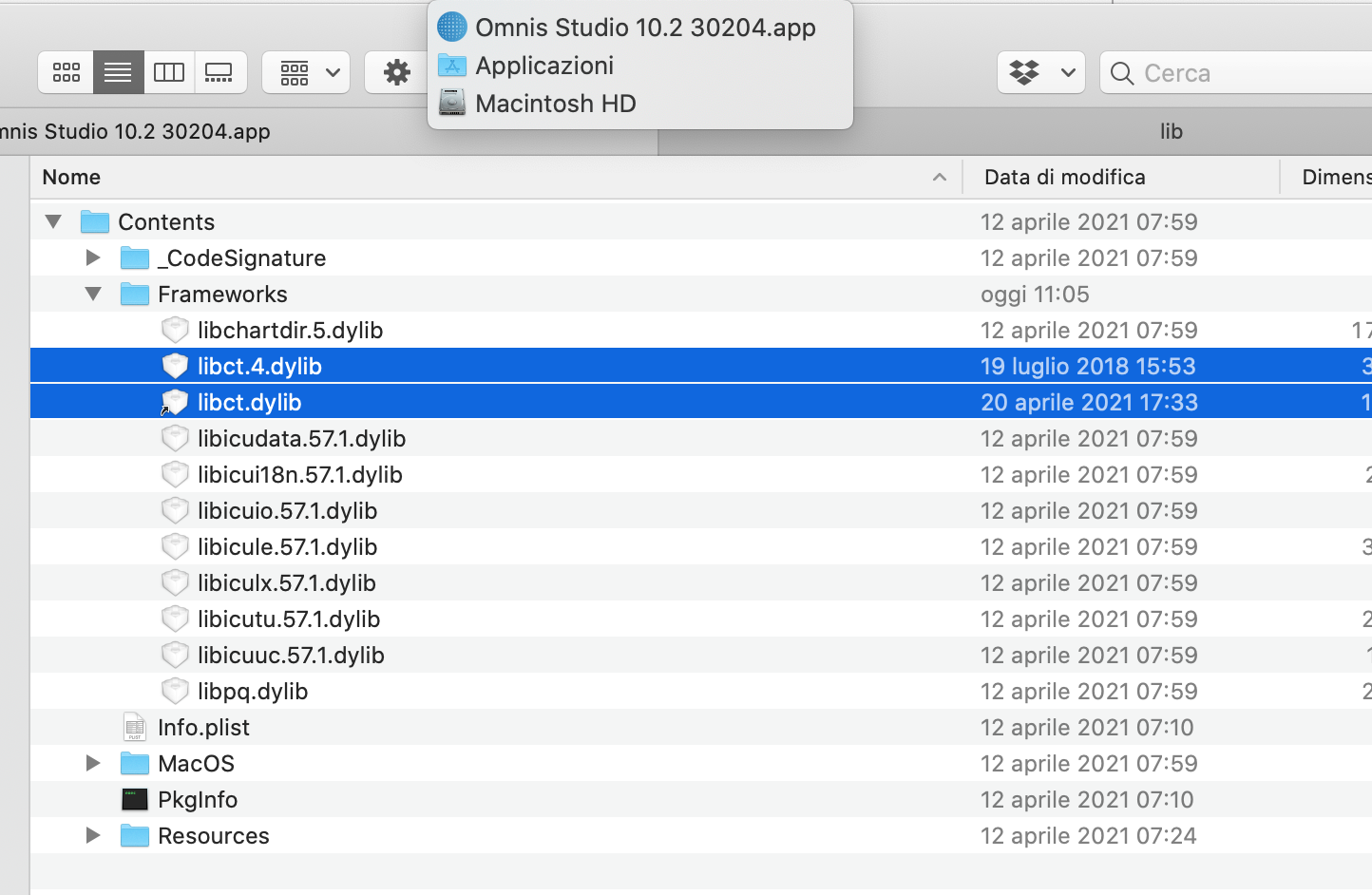Select the PkgInfo file name
The image size is (1372, 895).
[198, 799]
